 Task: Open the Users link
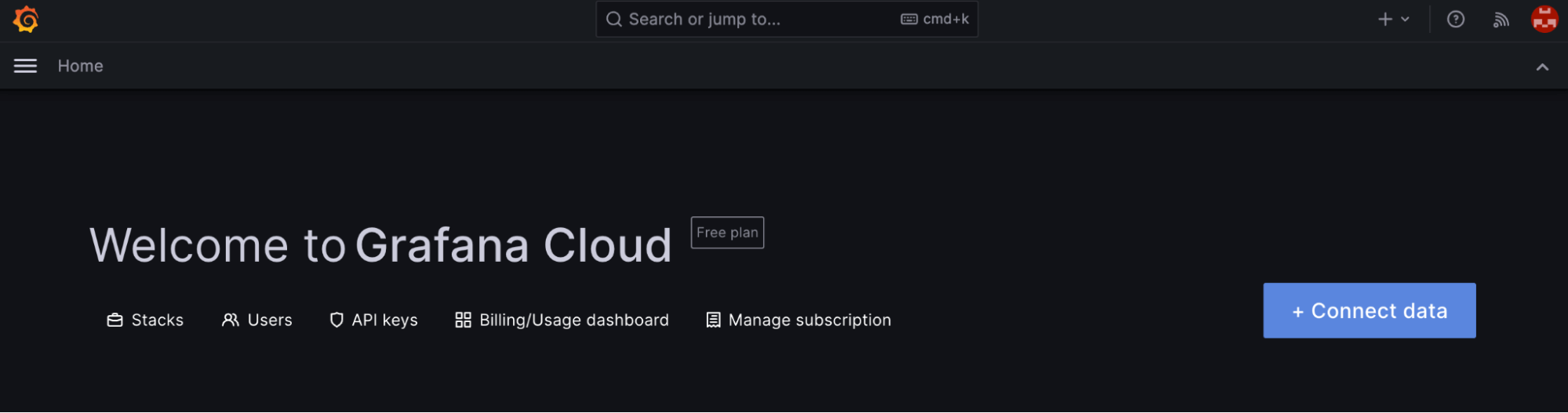256,320
